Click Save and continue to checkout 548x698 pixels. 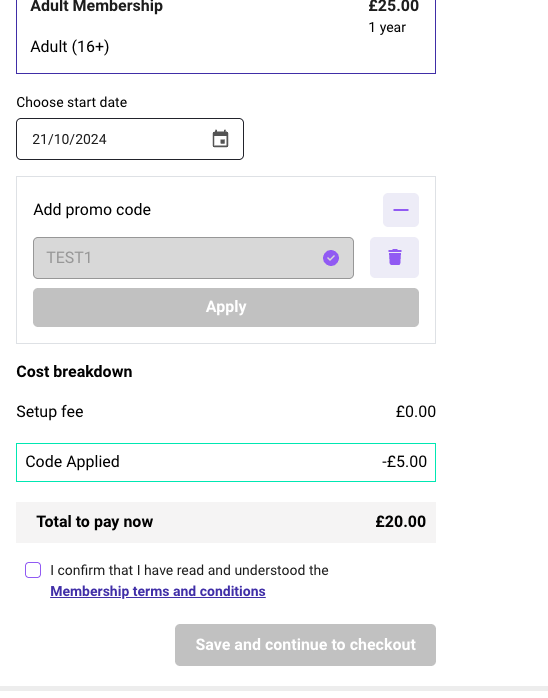[x=305, y=645]
